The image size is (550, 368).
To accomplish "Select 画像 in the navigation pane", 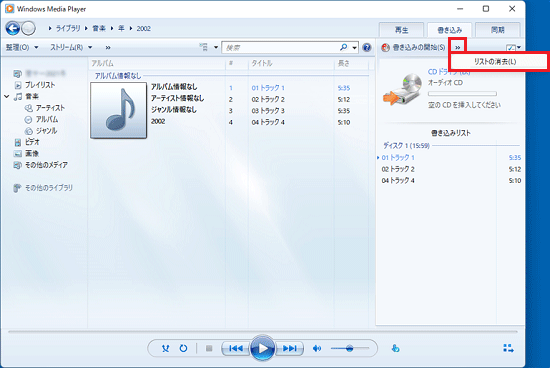I will pos(32,154).
